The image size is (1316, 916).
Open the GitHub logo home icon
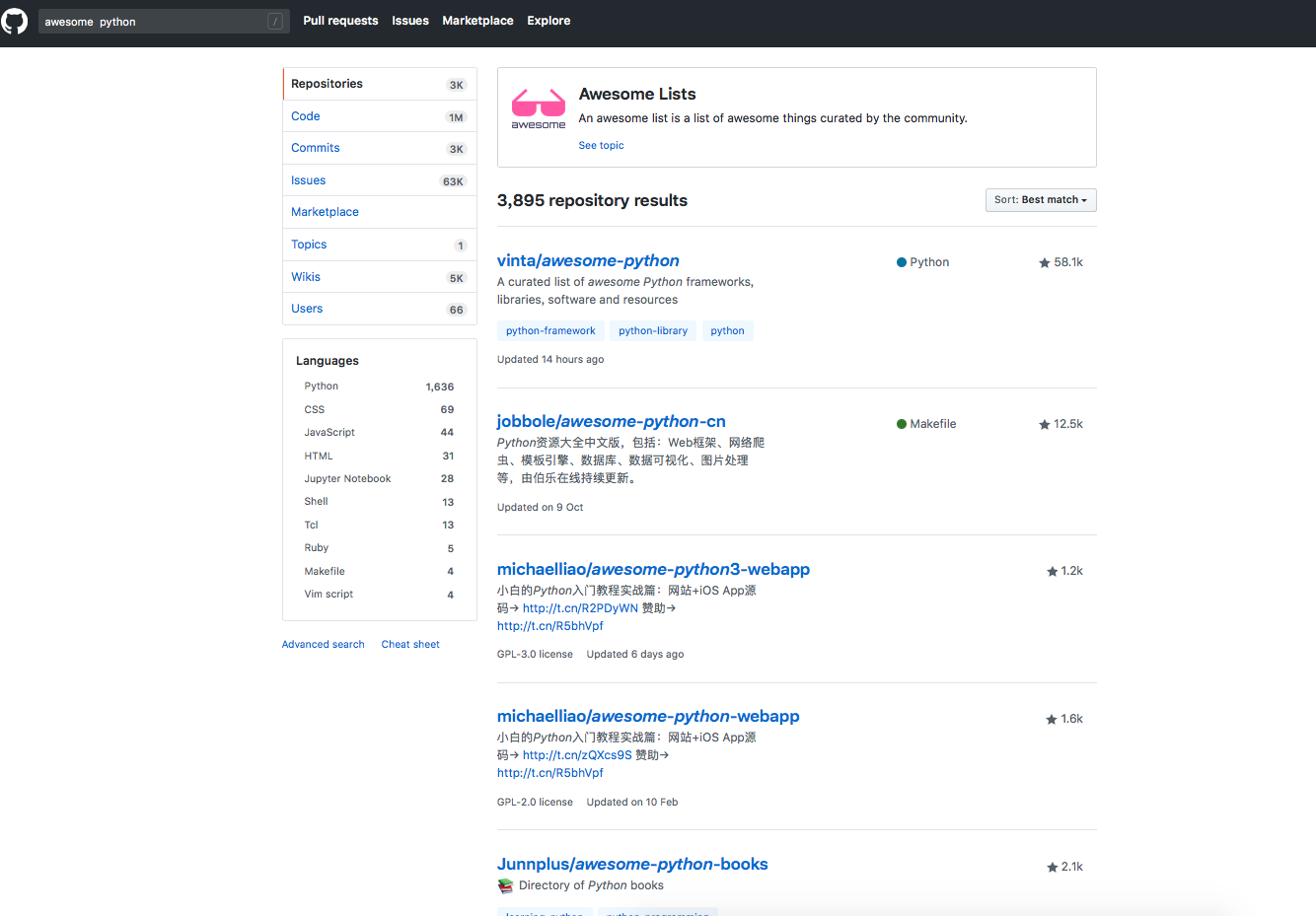[x=14, y=21]
